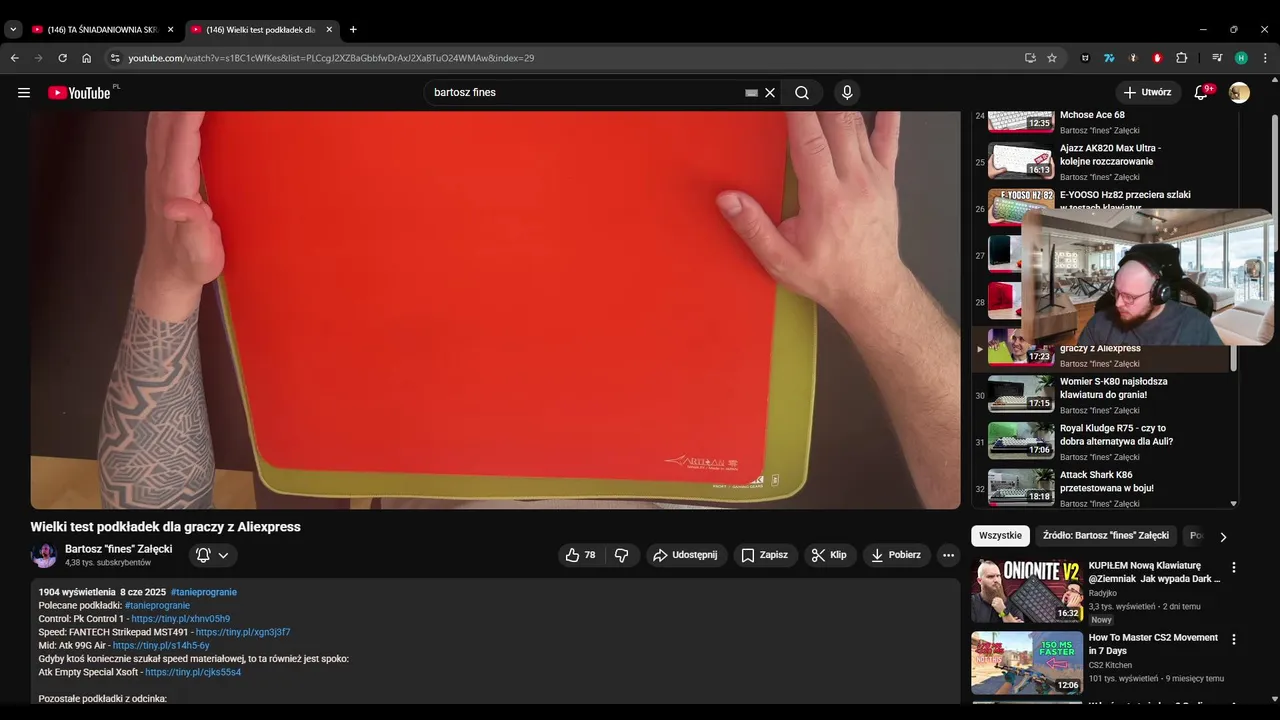Open options for How To Master CS2 Movement
Viewport: 1280px width, 720px height.
(x=1233, y=639)
